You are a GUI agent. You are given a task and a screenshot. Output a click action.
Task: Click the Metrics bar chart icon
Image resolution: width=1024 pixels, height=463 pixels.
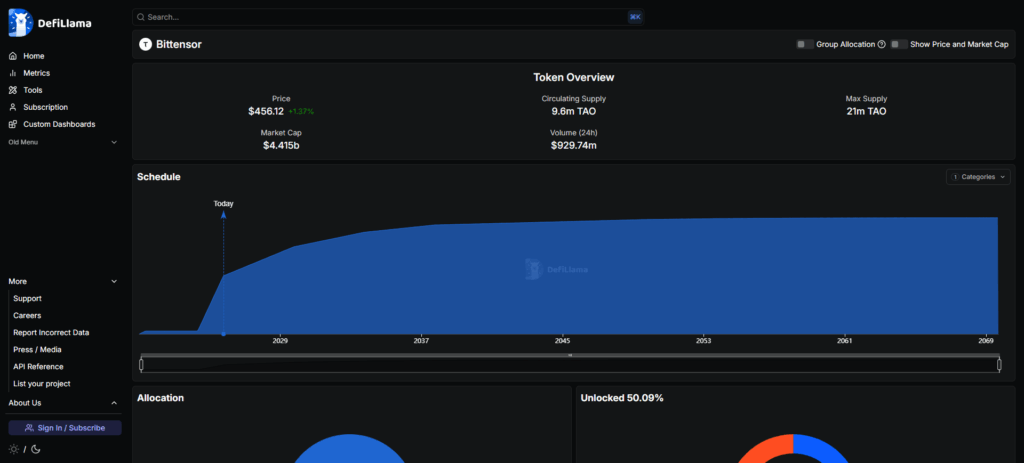click(x=13, y=73)
